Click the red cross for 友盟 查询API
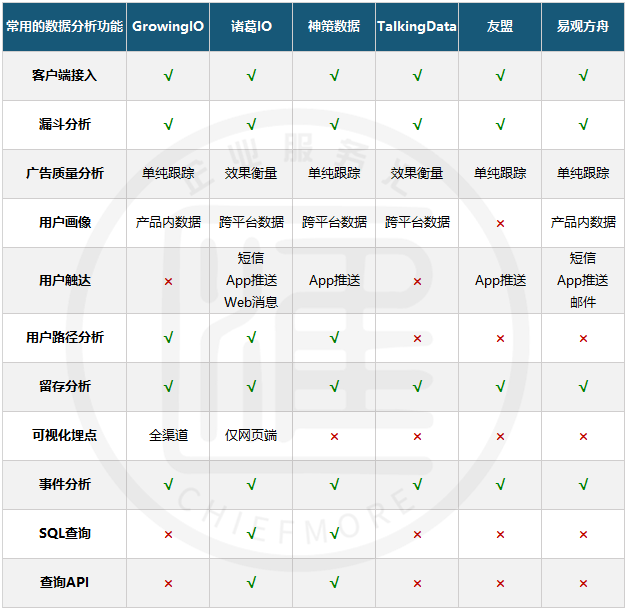Image resolution: width=627 pixels, height=610 pixels. 500,584
